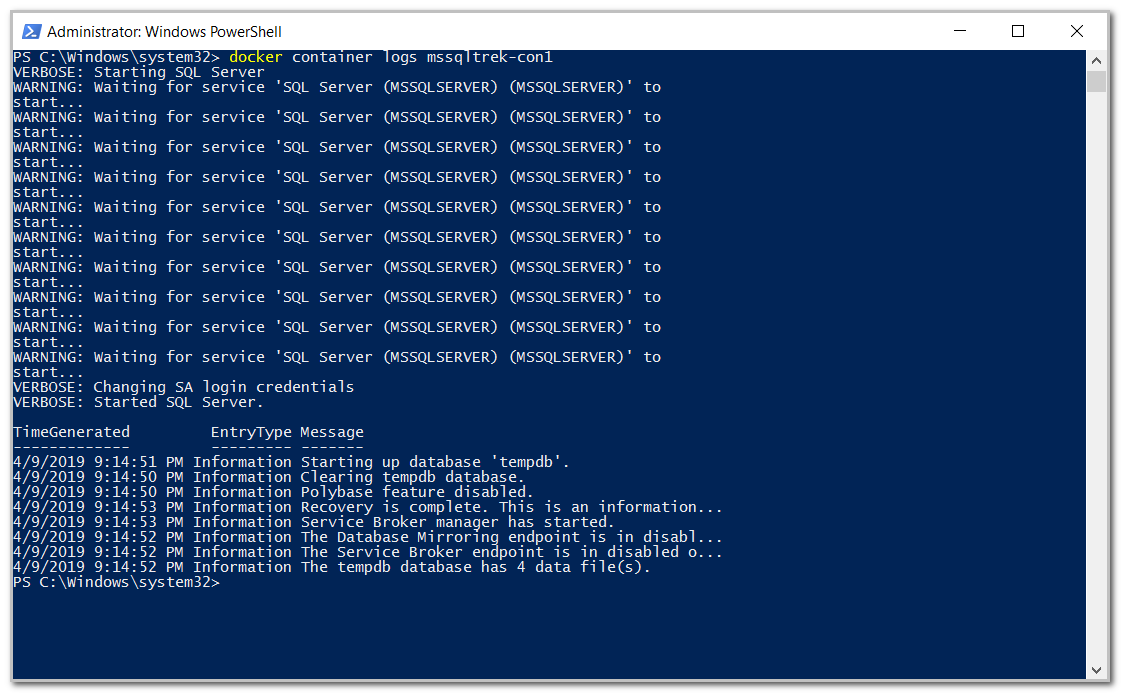The width and height of the screenshot is (1121, 693).
Task: Click the 'TimeGenerated' column header text
Action: click(70, 432)
